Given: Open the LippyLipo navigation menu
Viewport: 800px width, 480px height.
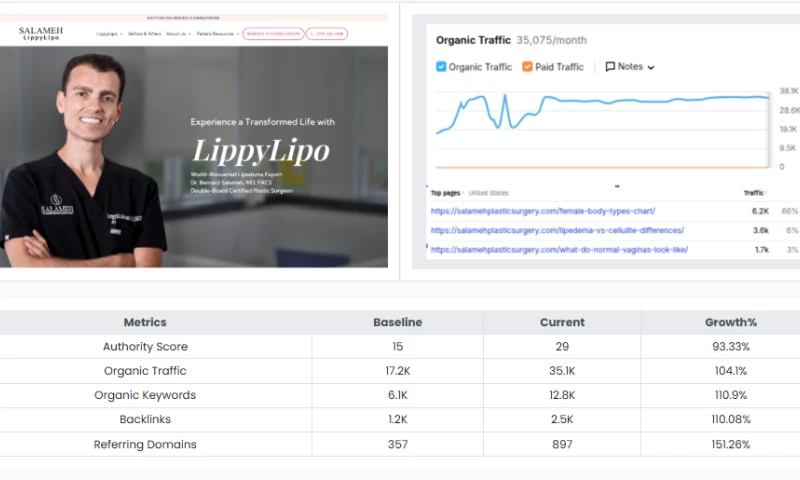Looking at the screenshot, I should coord(109,34).
